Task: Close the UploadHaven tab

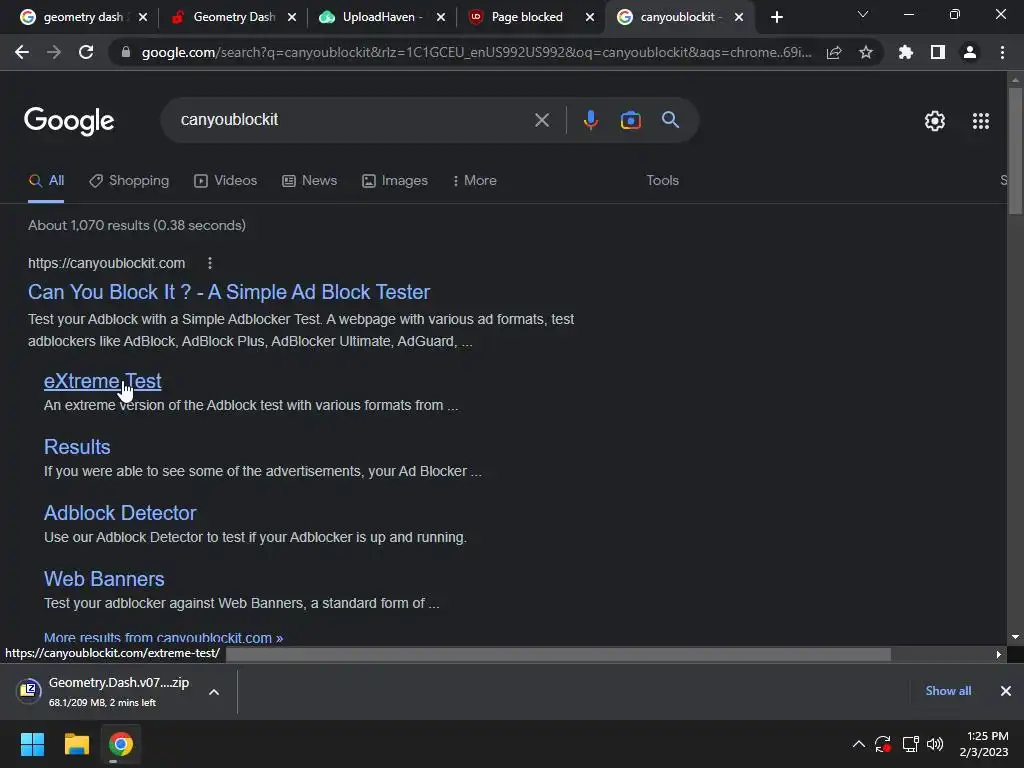Action: pos(441,17)
